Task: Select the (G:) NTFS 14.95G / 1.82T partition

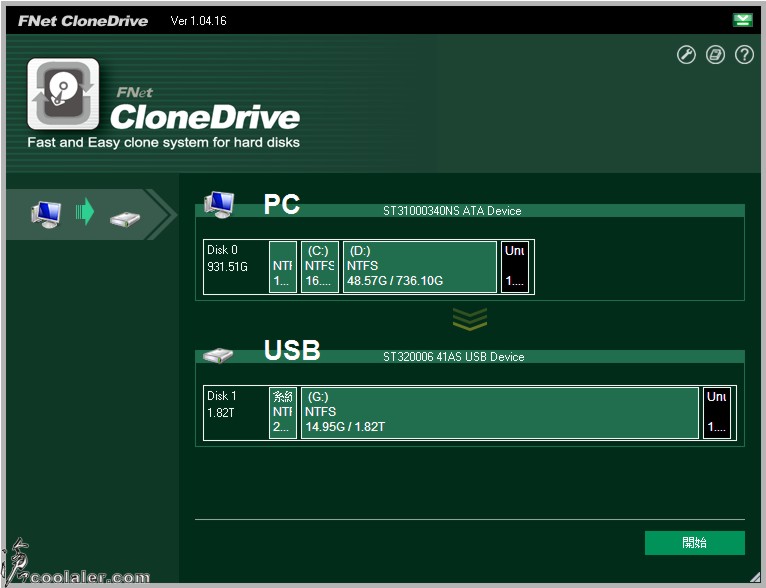Action: 500,413
